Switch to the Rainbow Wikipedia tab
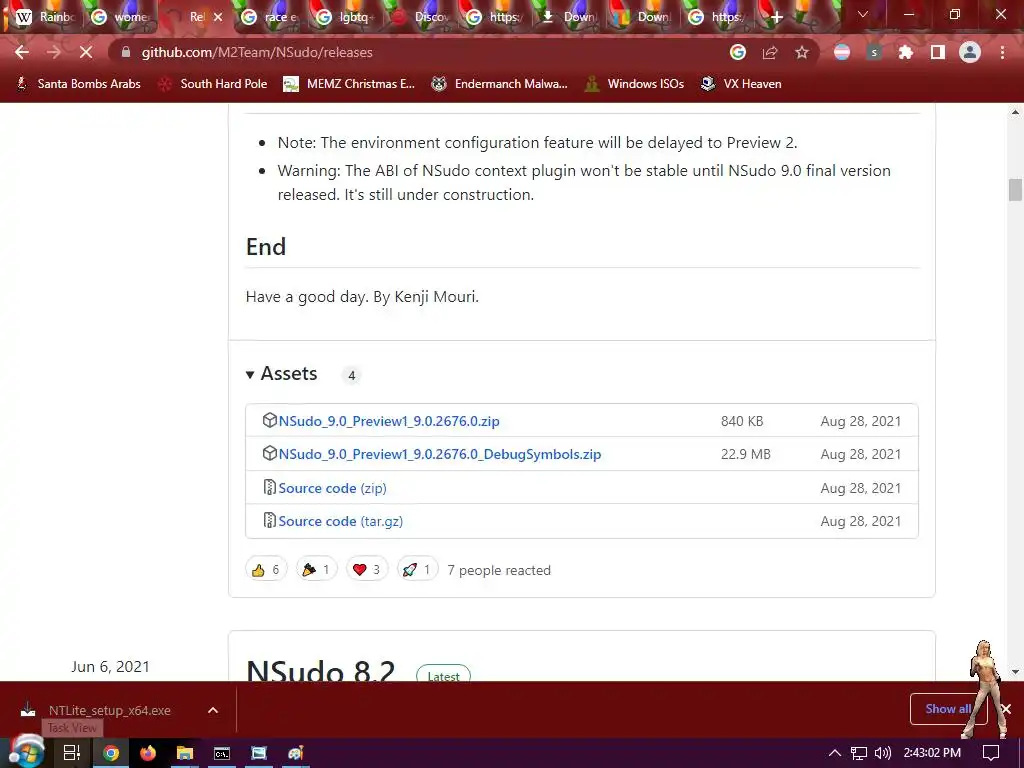 [x=44, y=17]
